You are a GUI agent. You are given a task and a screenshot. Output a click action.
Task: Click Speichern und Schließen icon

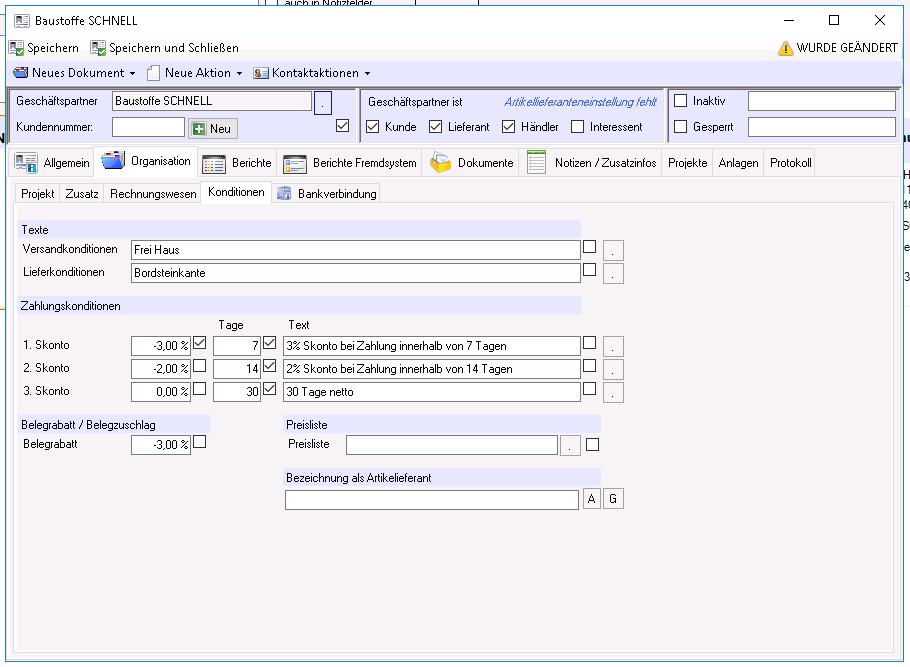(x=98, y=48)
